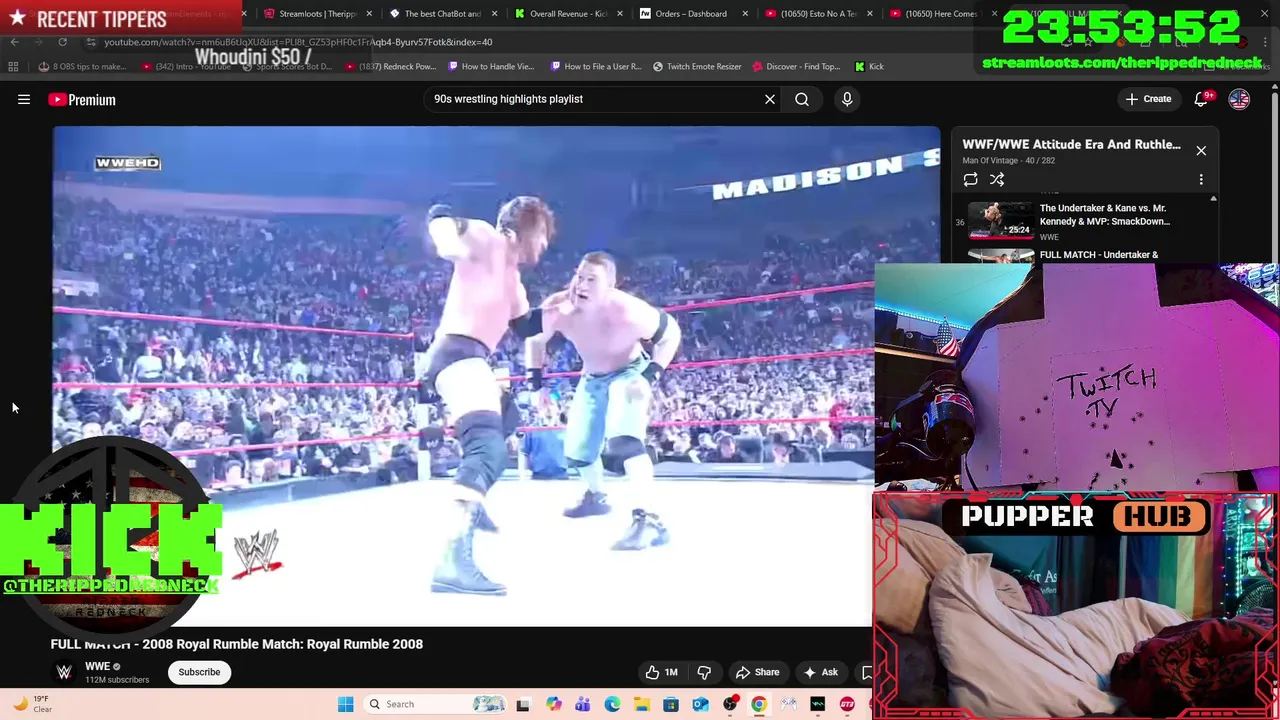Subscribe to WWE channel
Viewport: 1280px width, 720px height.
tap(199, 672)
